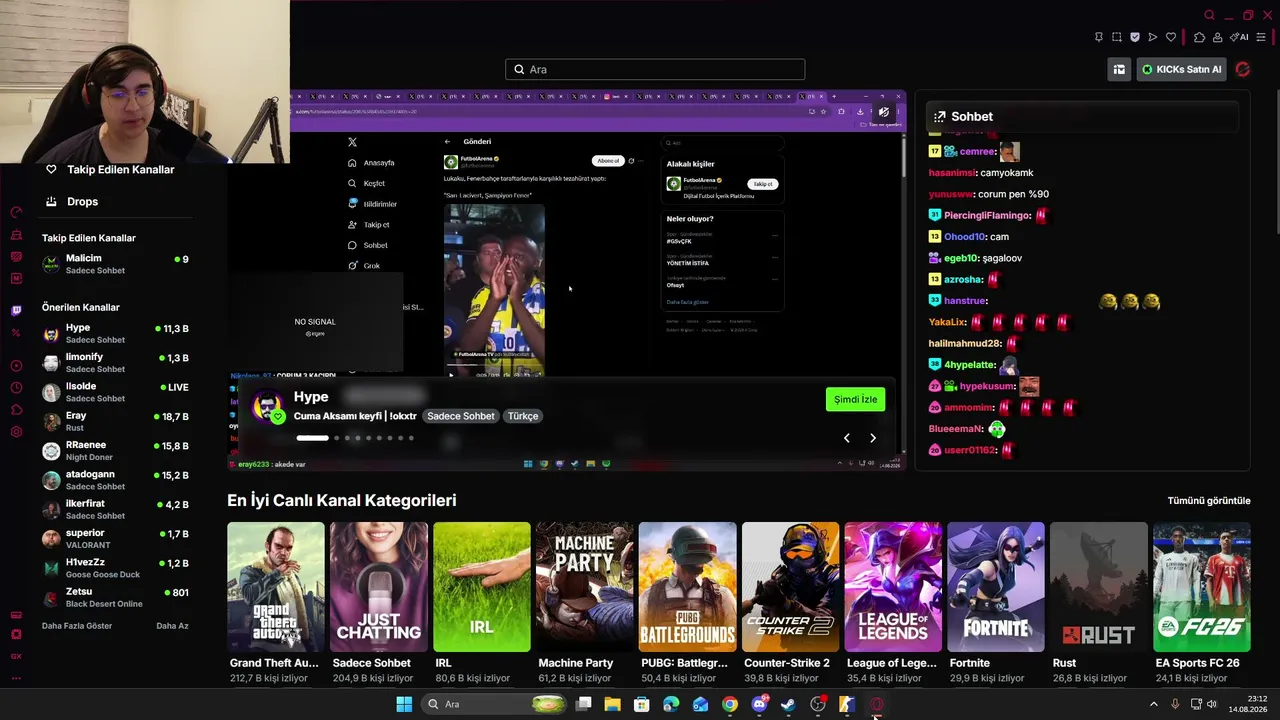The width and height of the screenshot is (1280, 720).
Task: Open Steam from the taskbar
Action: tap(788, 704)
